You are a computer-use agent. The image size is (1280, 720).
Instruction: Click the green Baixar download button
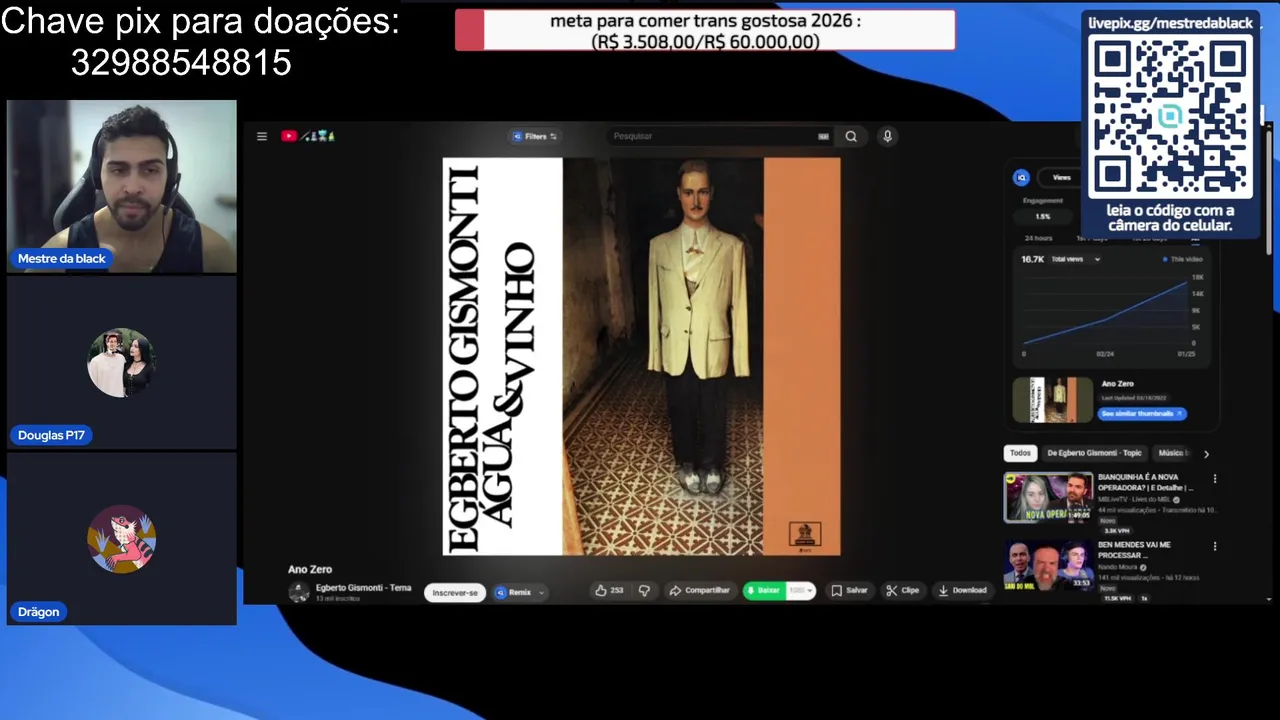(x=764, y=590)
